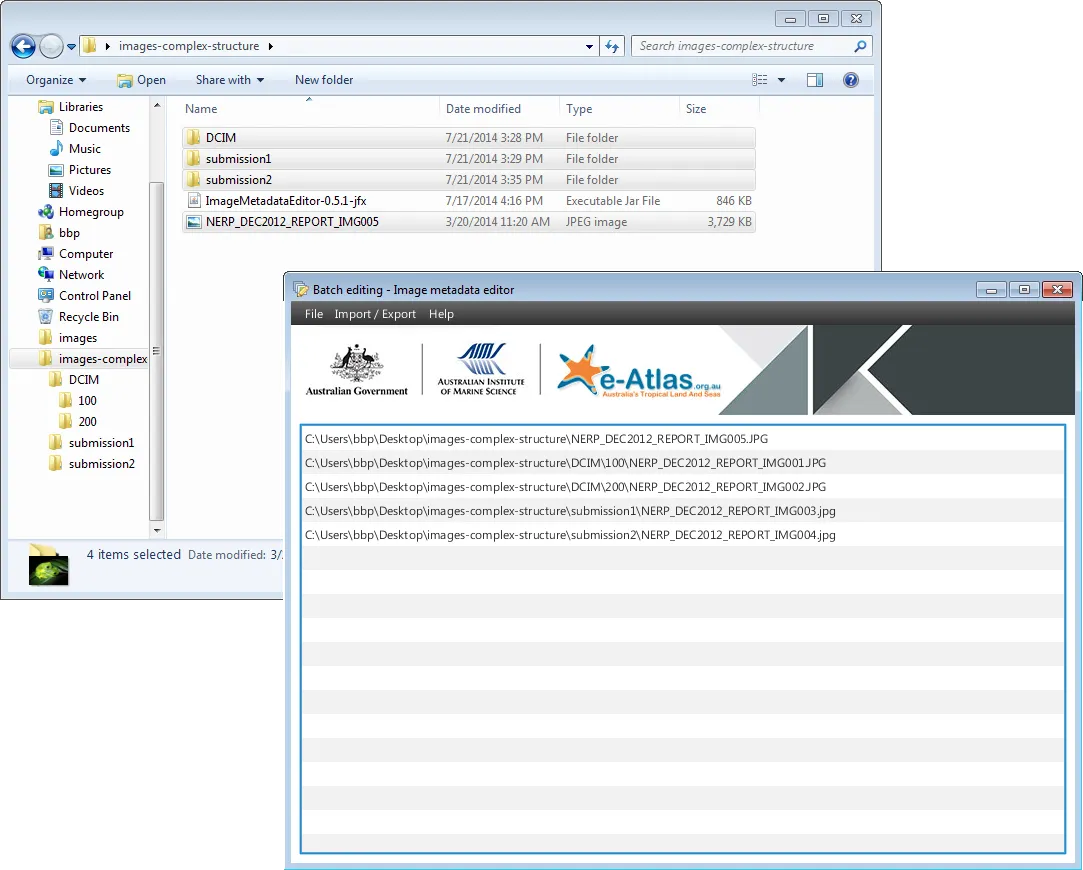This screenshot has height=870, width=1083.
Task: Open the File menu in metadata editor
Action: [x=314, y=314]
